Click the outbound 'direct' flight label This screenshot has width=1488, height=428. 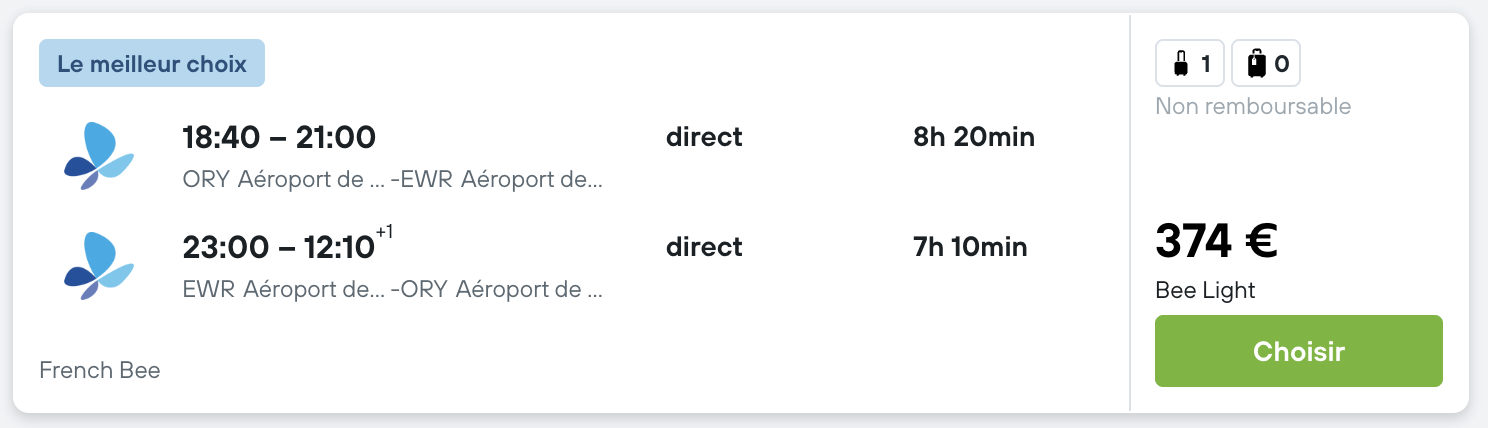[704, 137]
